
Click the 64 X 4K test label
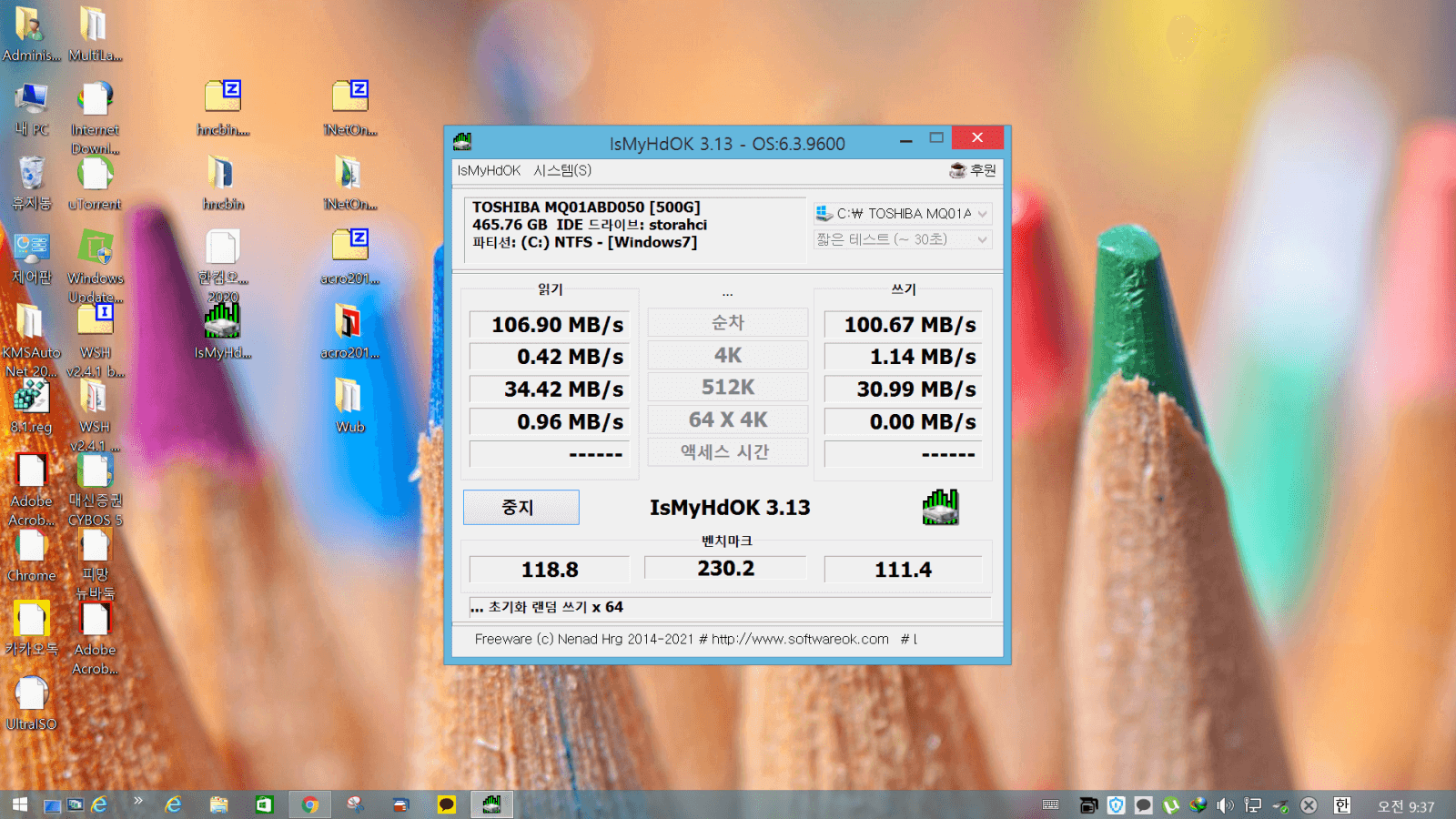tap(728, 420)
